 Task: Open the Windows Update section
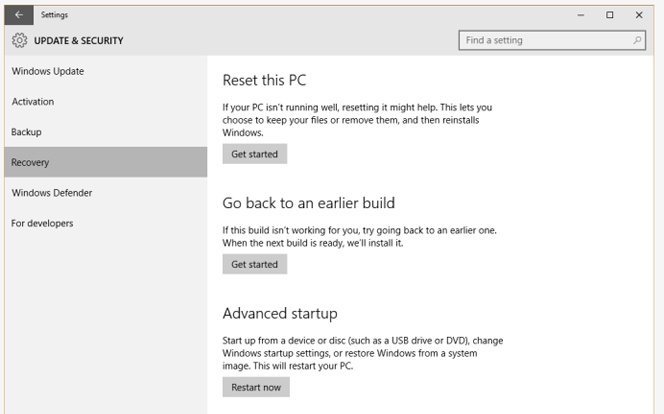point(106,71)
